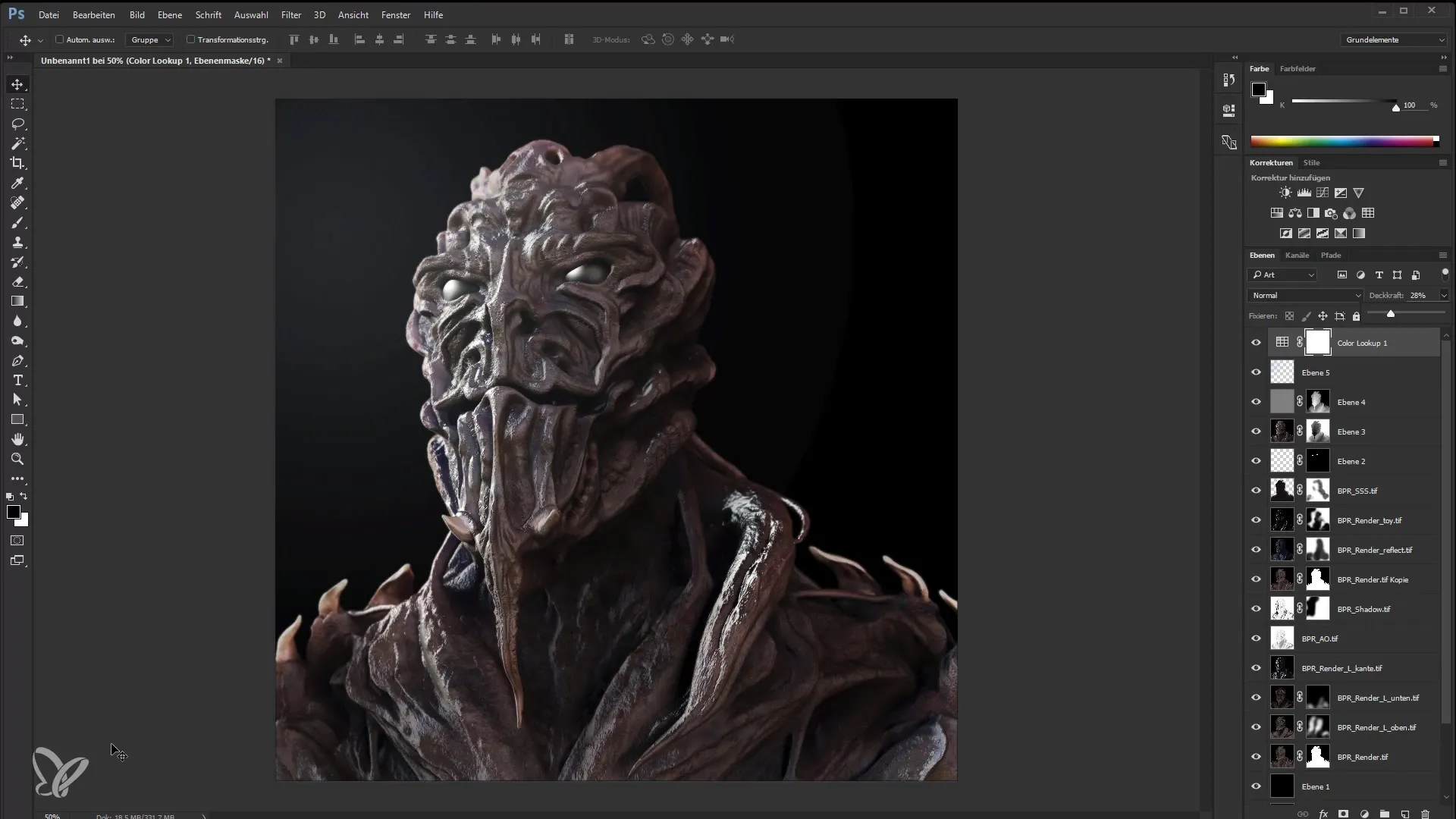The height and width of the screenshot is (819, 1456).
Task: Toggle visibility of Color Lookup 1 layer
Action: (1256, 343)
